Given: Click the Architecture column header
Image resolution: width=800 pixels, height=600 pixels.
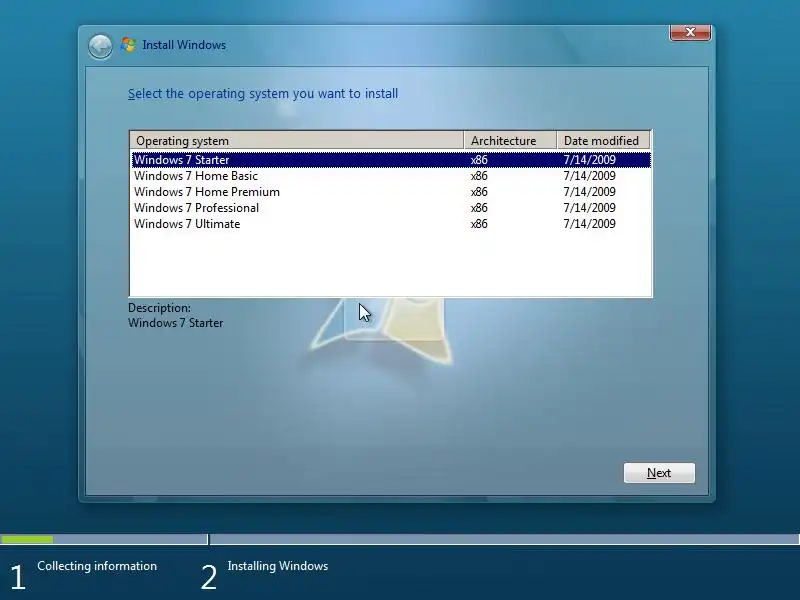Looking at the screenshot, I should (x=510, y=140).
